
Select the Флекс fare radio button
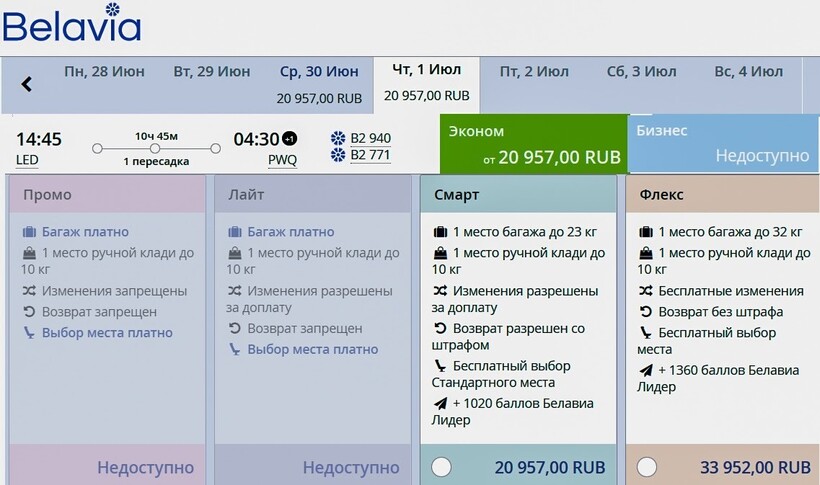647,467
